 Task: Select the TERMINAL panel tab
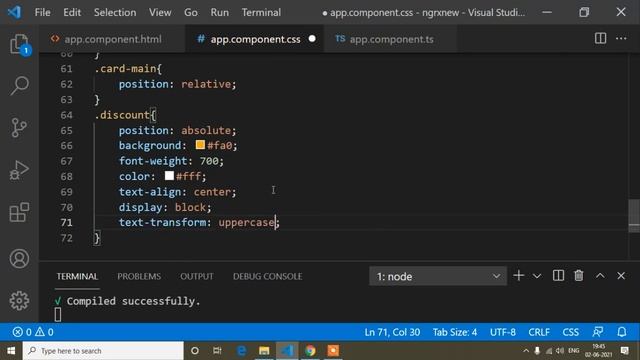pyautogui.click(x=77, y=276)
